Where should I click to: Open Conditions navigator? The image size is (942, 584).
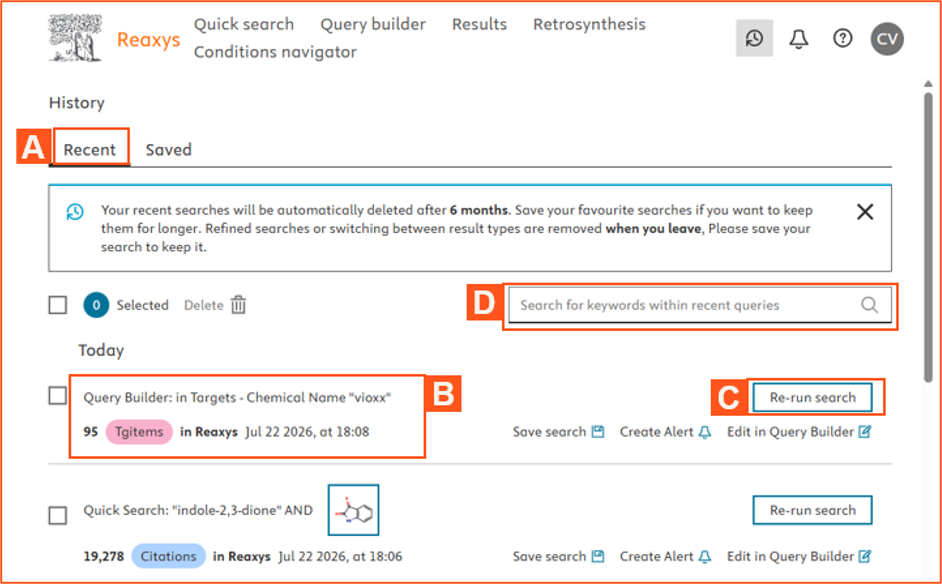pos(275,52)
